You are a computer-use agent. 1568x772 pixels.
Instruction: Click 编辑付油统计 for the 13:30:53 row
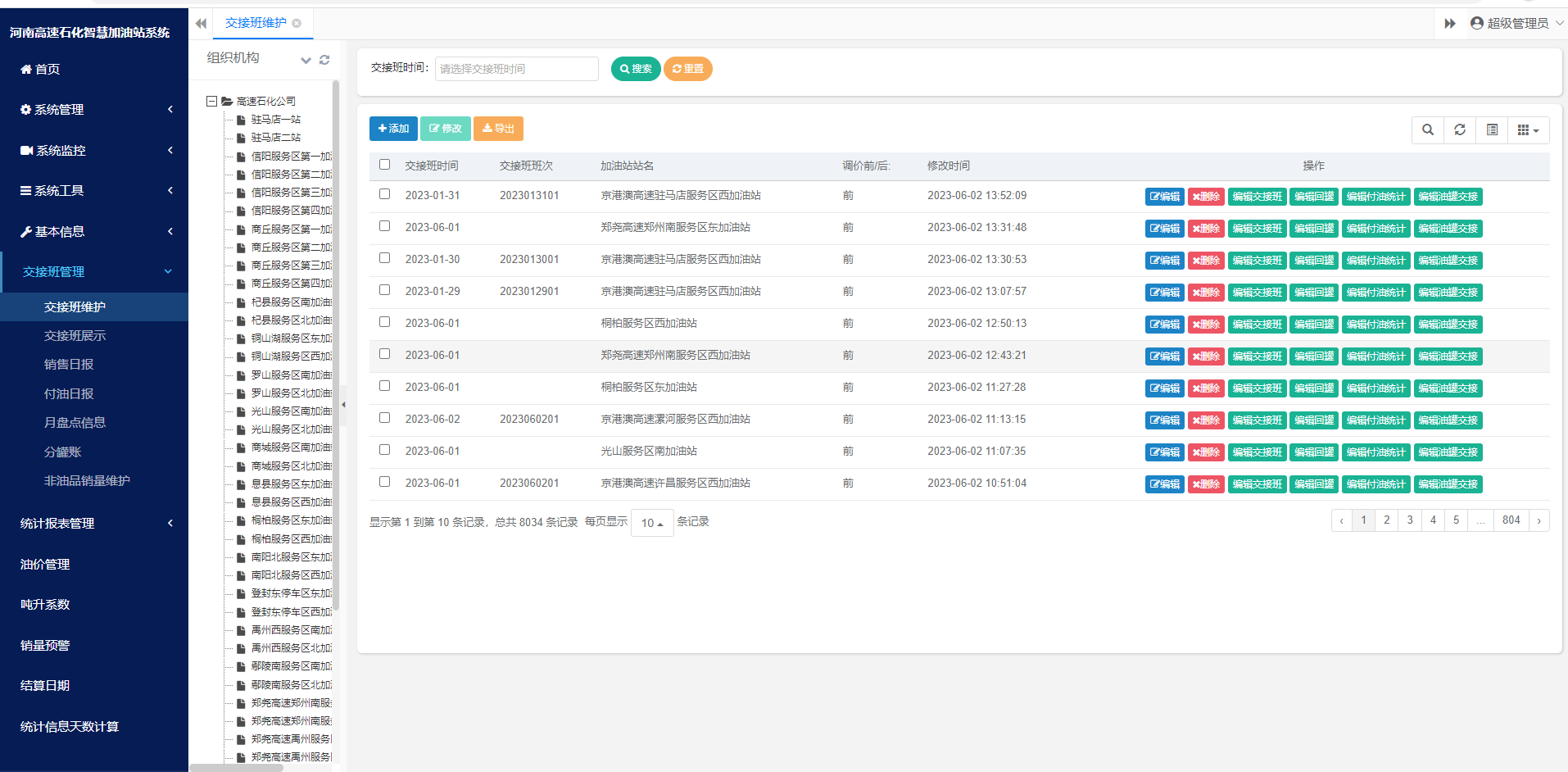pyautogui.click(x=1376, y=261)
